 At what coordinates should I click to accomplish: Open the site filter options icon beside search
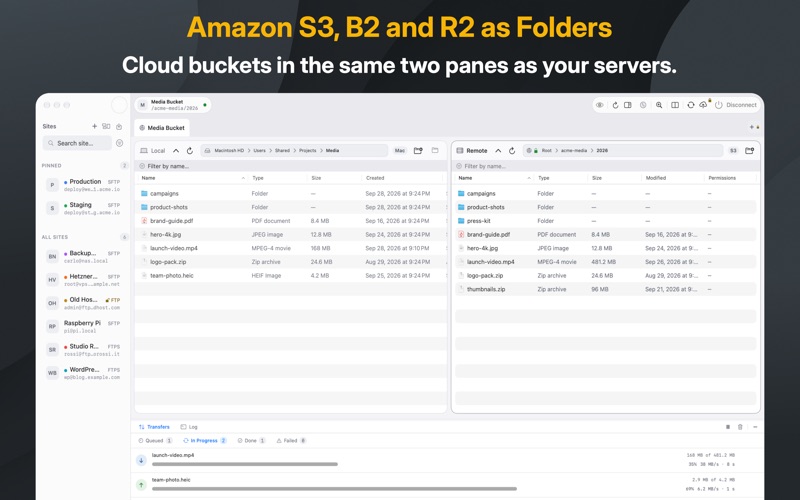(x=119, y=143)
